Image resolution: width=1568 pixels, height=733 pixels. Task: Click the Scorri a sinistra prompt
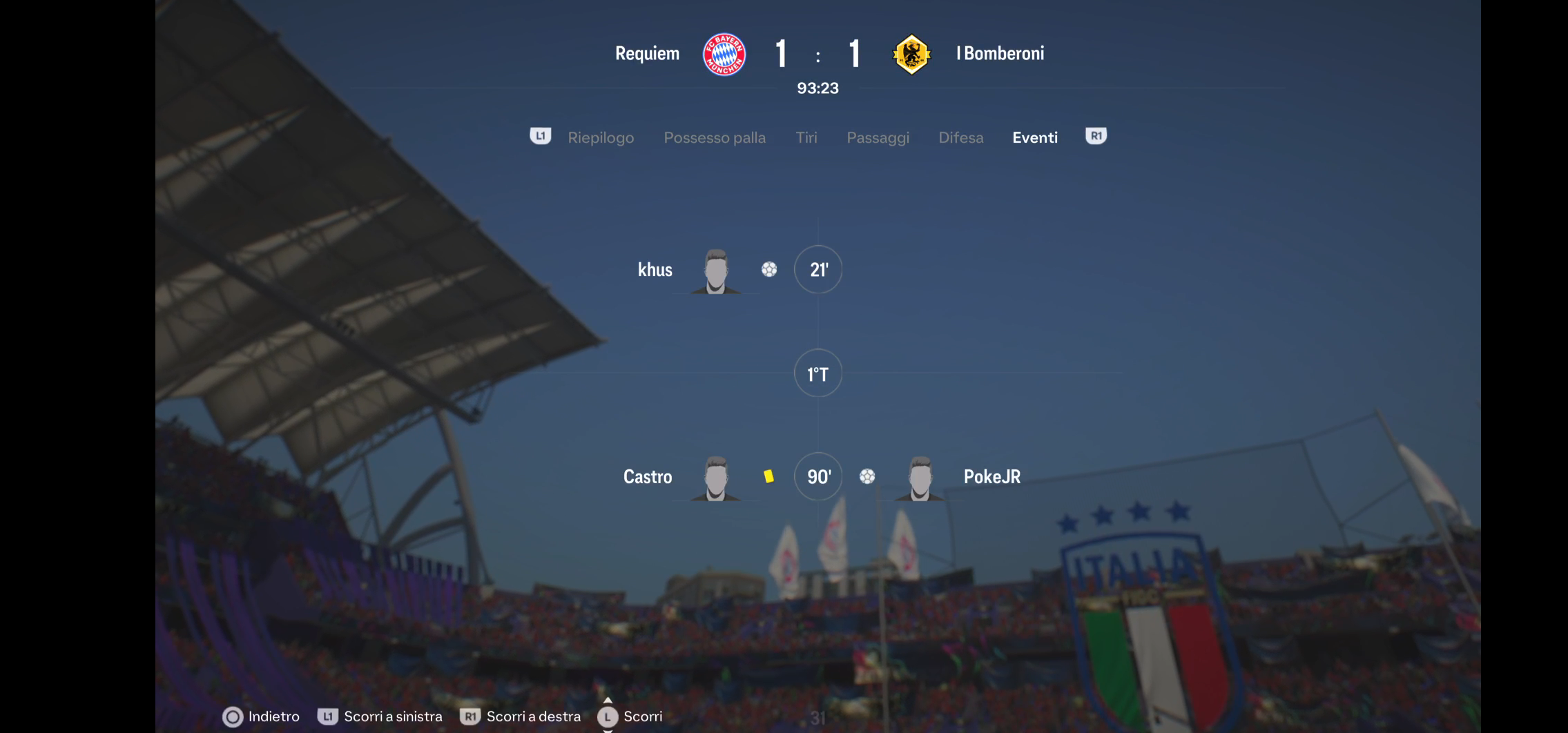[380, 716]
